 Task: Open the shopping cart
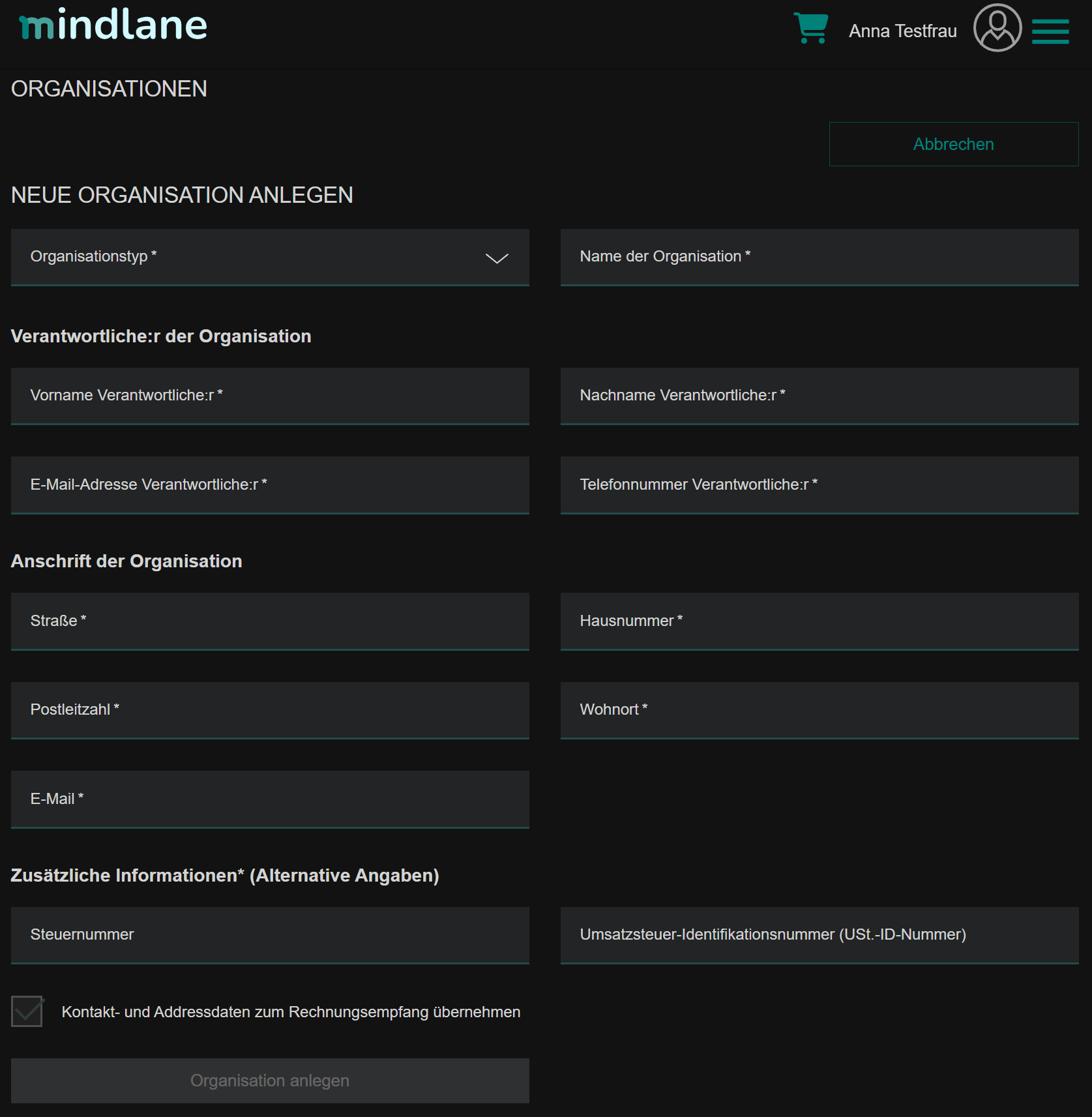tap(810, 29)
